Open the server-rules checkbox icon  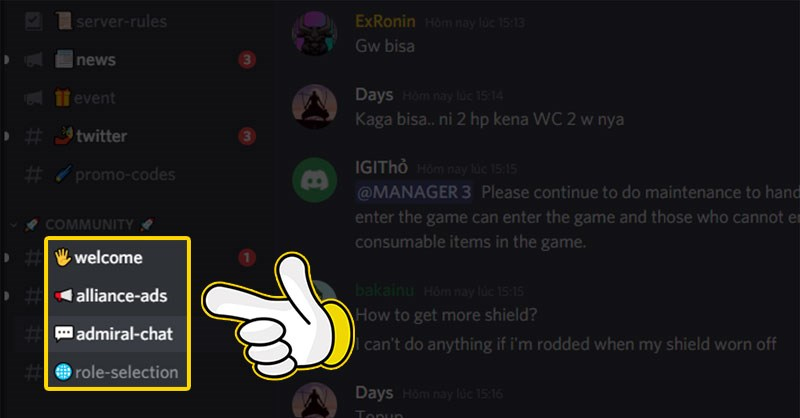pos(34,21)
